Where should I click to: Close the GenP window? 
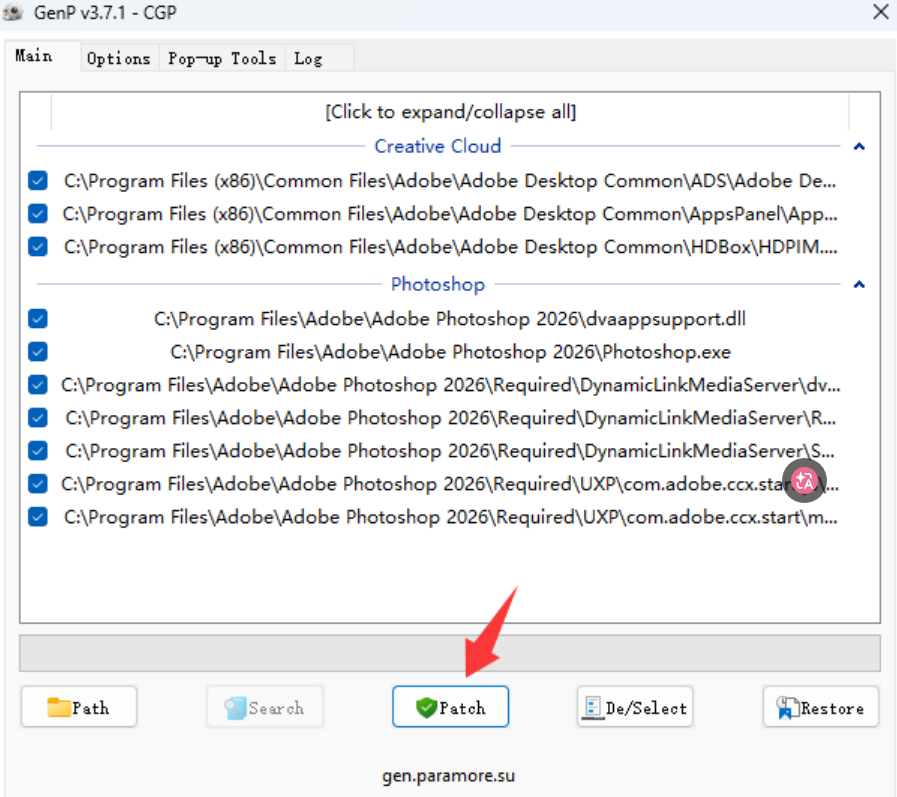881,12
